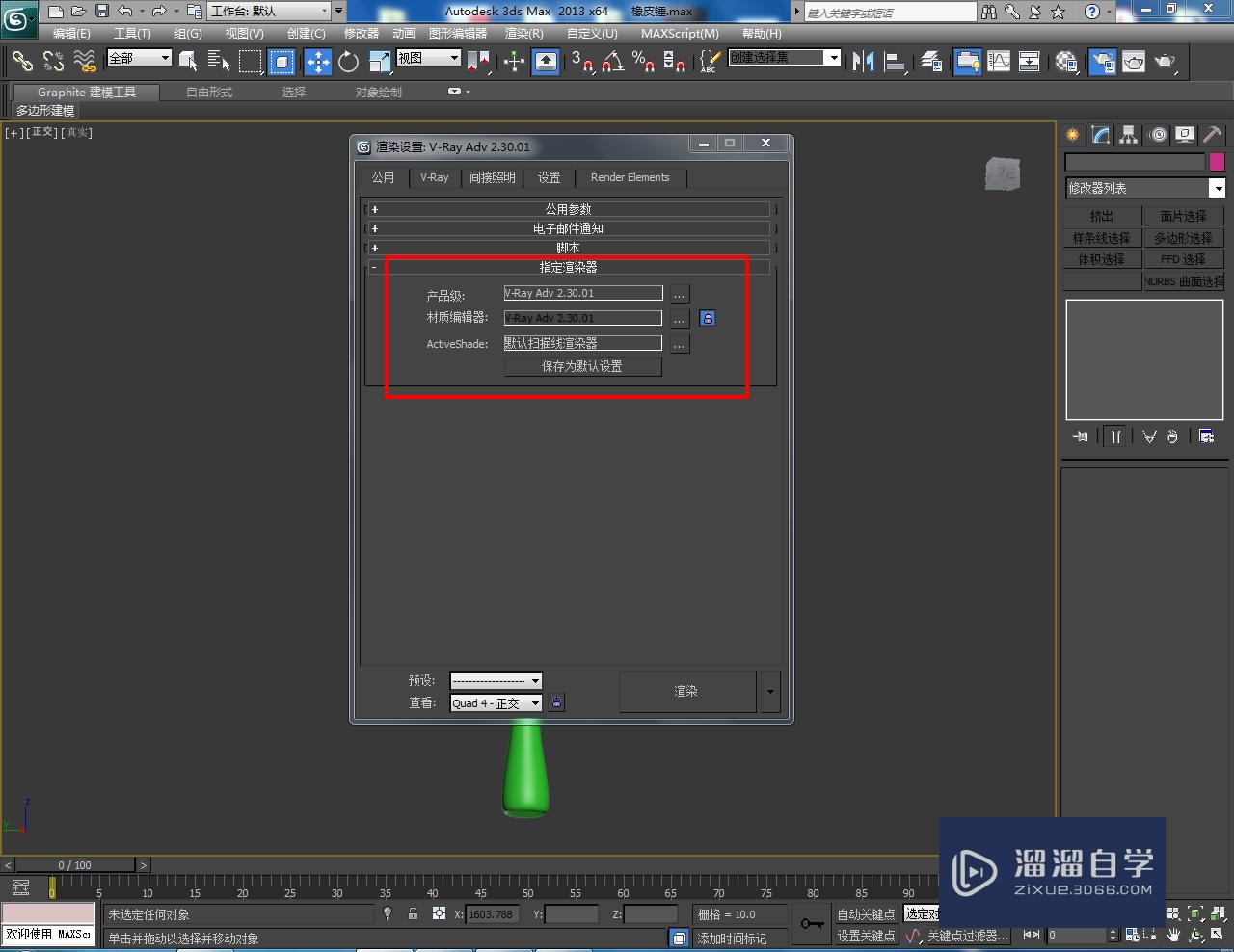Open the MAXScript(M) menu
This screenshot has height=952, width=1234.
[x=680, y=33]
